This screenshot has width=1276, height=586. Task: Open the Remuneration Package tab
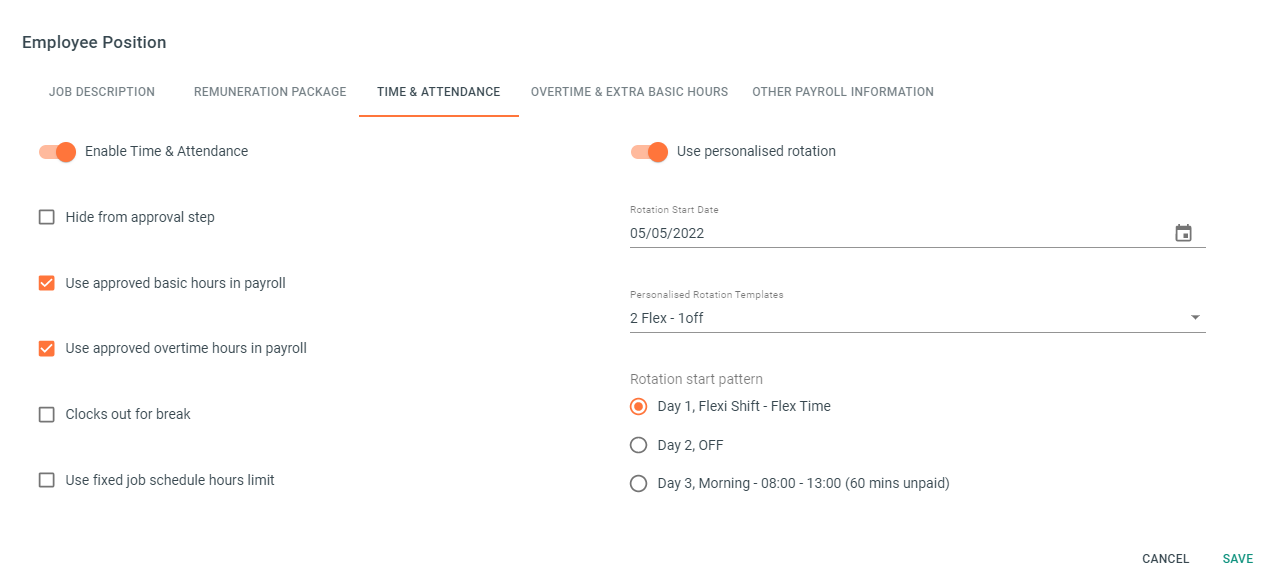pos(270,92)
